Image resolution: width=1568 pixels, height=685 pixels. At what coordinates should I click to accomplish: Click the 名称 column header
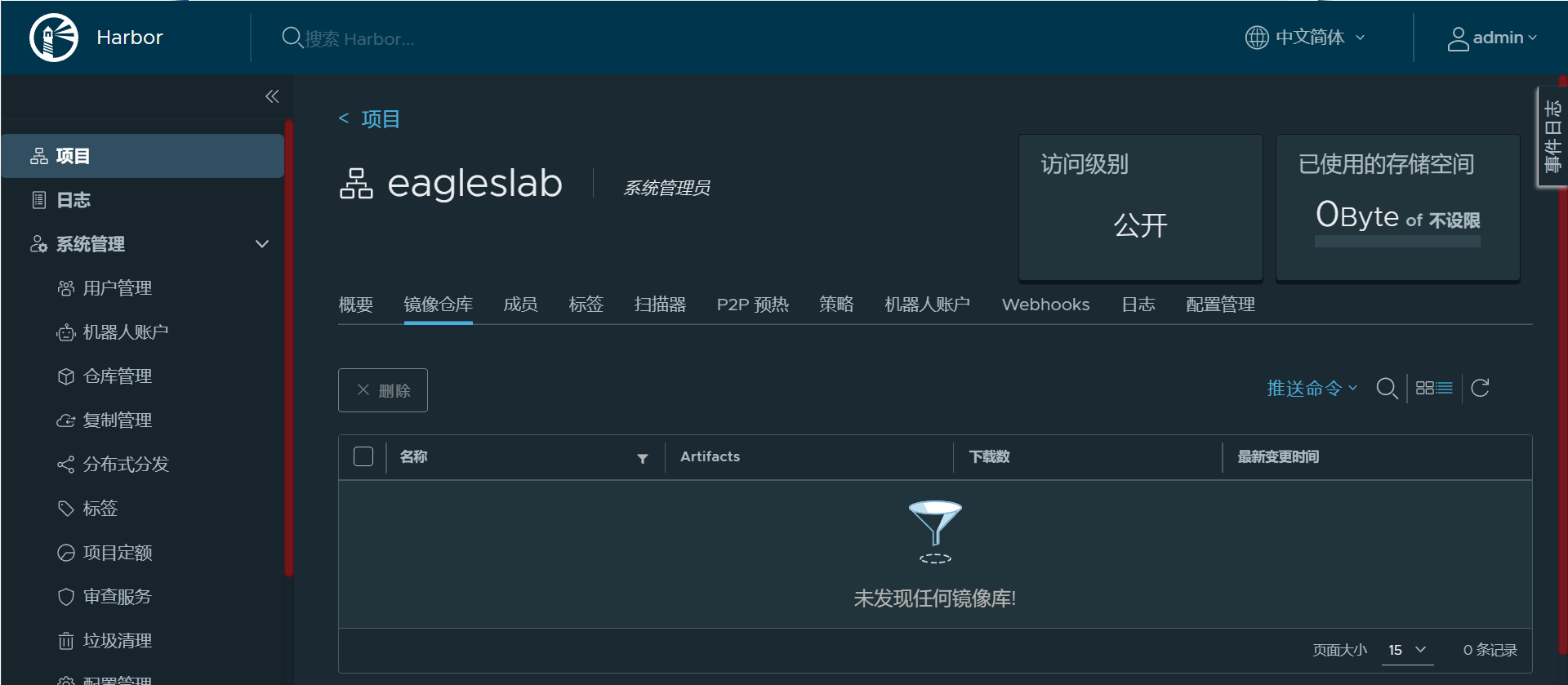(413, 456)
